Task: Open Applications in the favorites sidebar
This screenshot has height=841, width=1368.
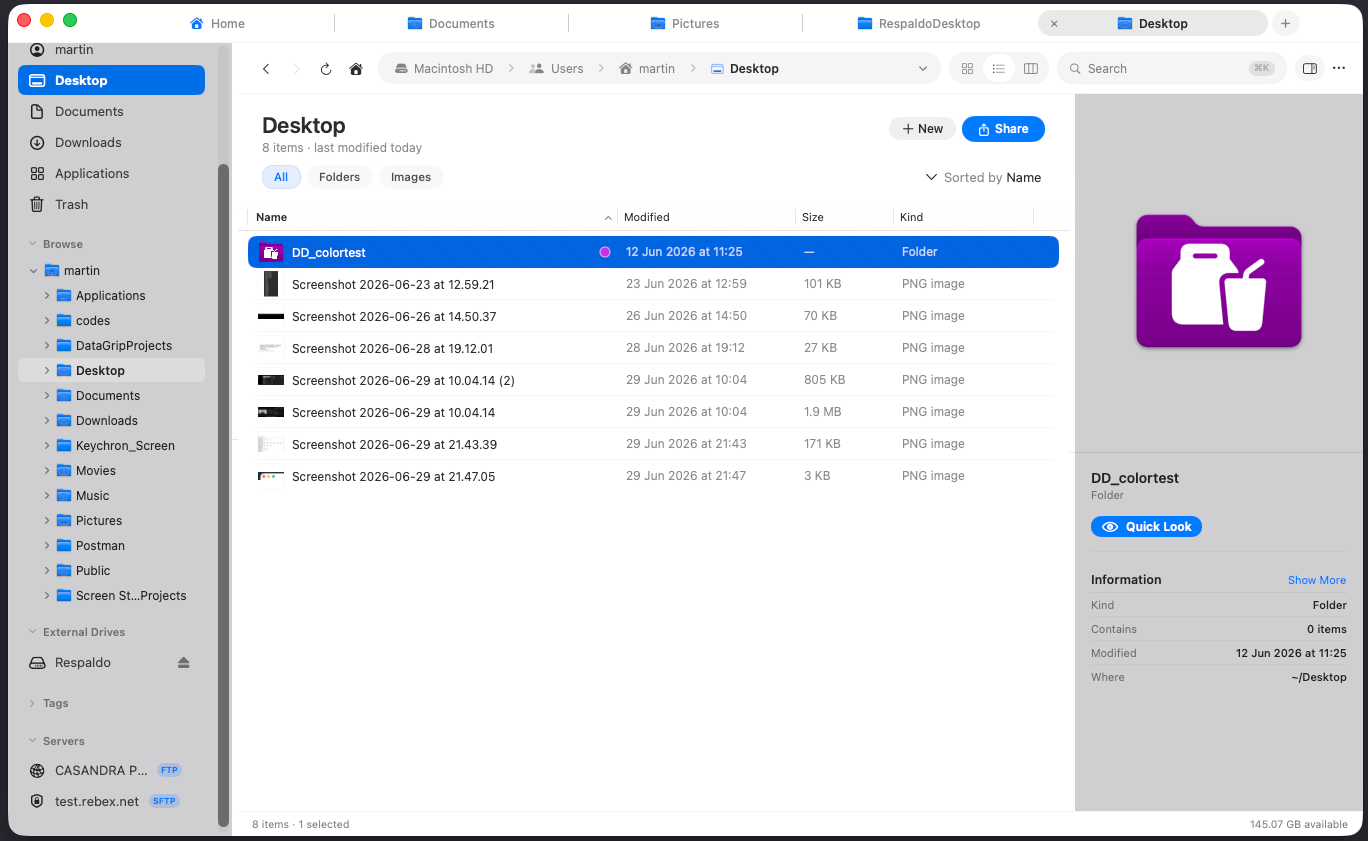Action: 111,173
